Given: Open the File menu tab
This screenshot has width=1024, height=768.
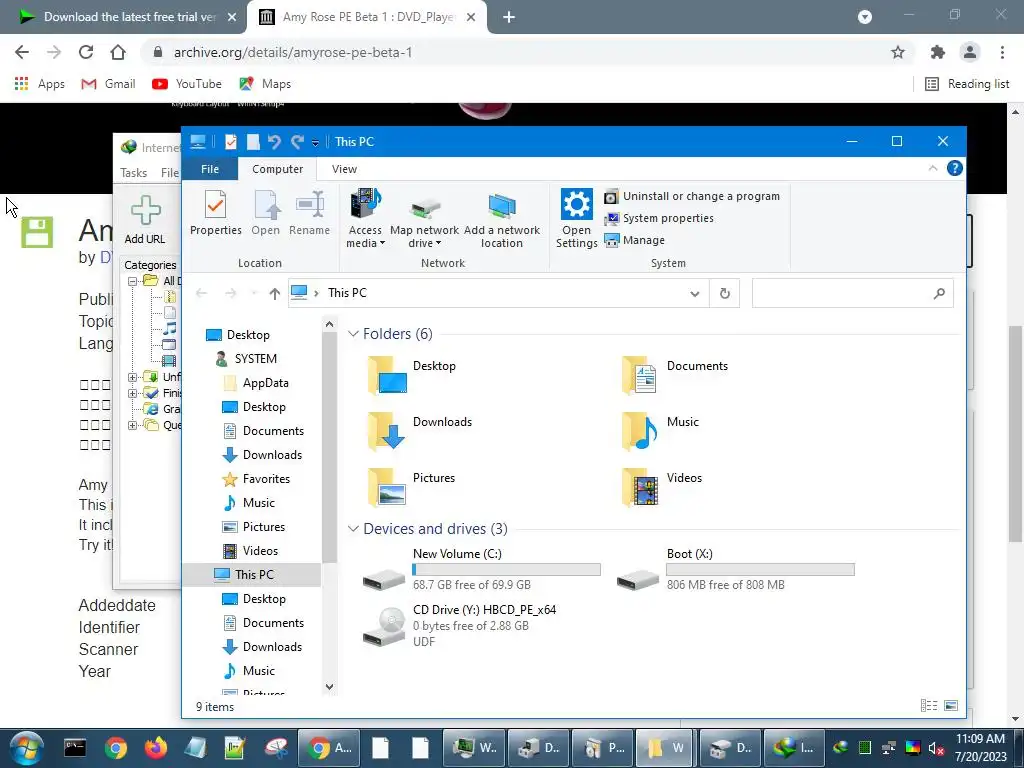Looking at the screenshot, I should [x=210, y=169].
